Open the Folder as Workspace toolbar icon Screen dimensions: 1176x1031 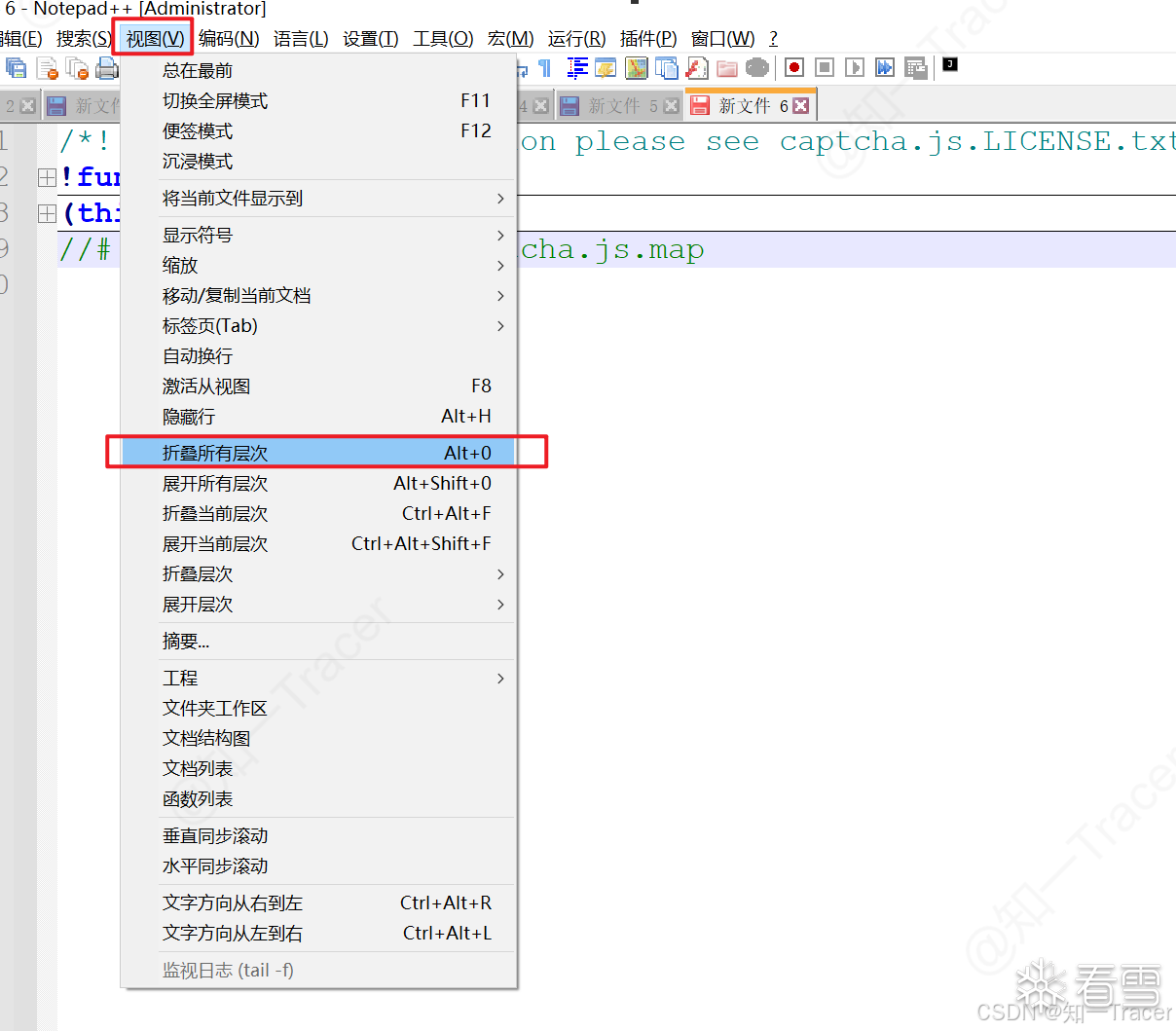click(x=727, y=68)
